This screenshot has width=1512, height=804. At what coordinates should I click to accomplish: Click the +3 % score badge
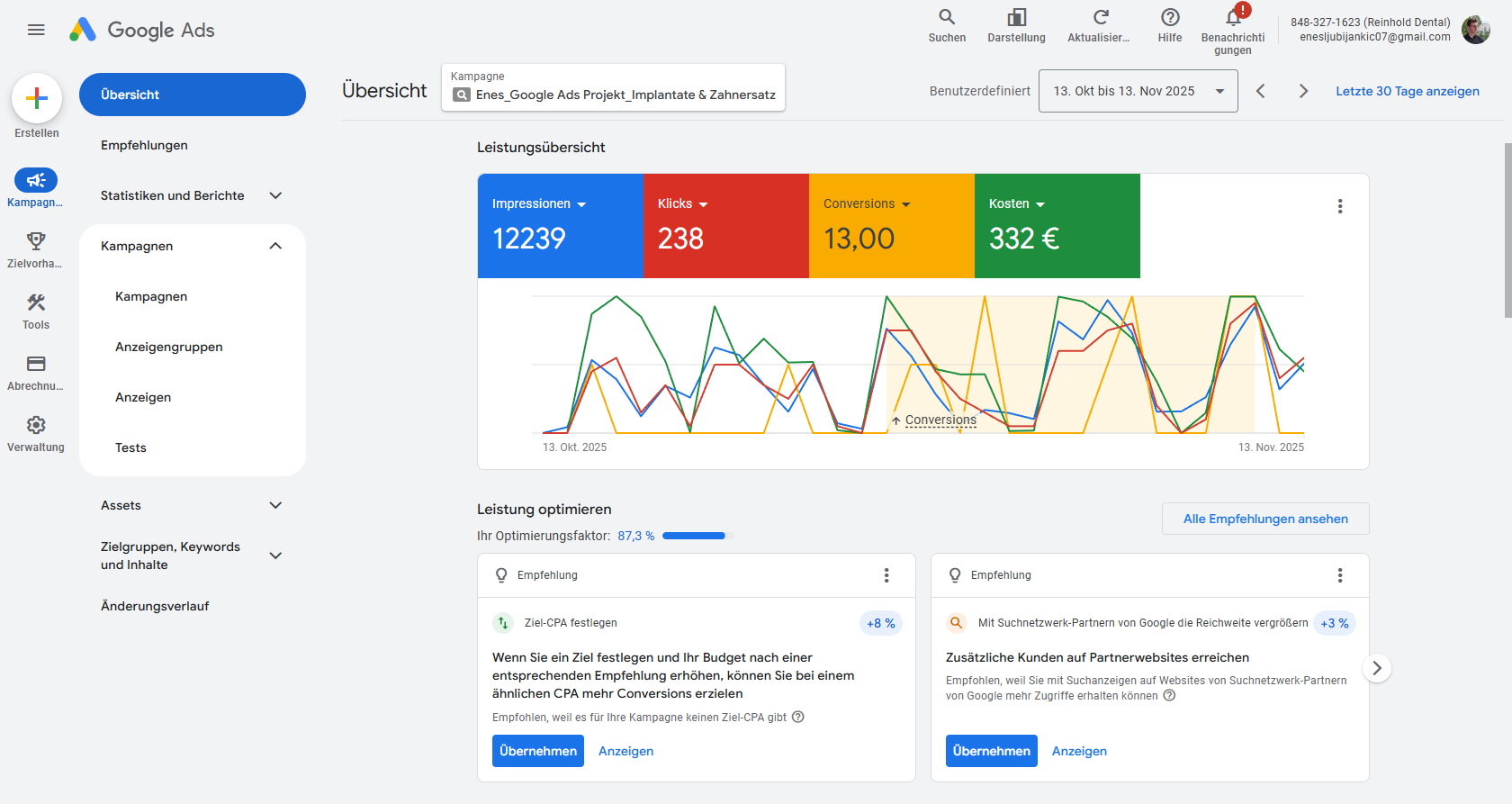pos(1335,623)
